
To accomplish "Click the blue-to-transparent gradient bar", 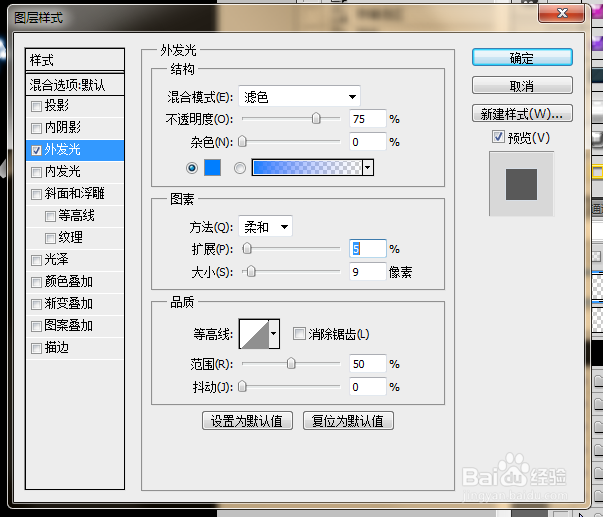I will (x=307, y=167).
